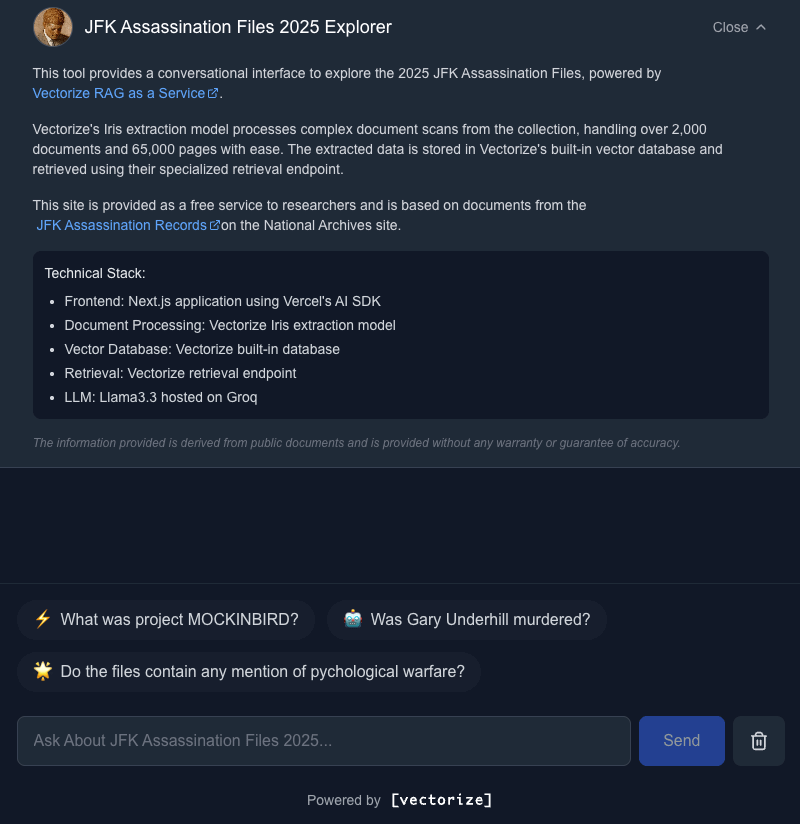This screenshot has height=824, width=800.
Task: Click the robot emoji suggestion icon
Action: coord(352,619)
